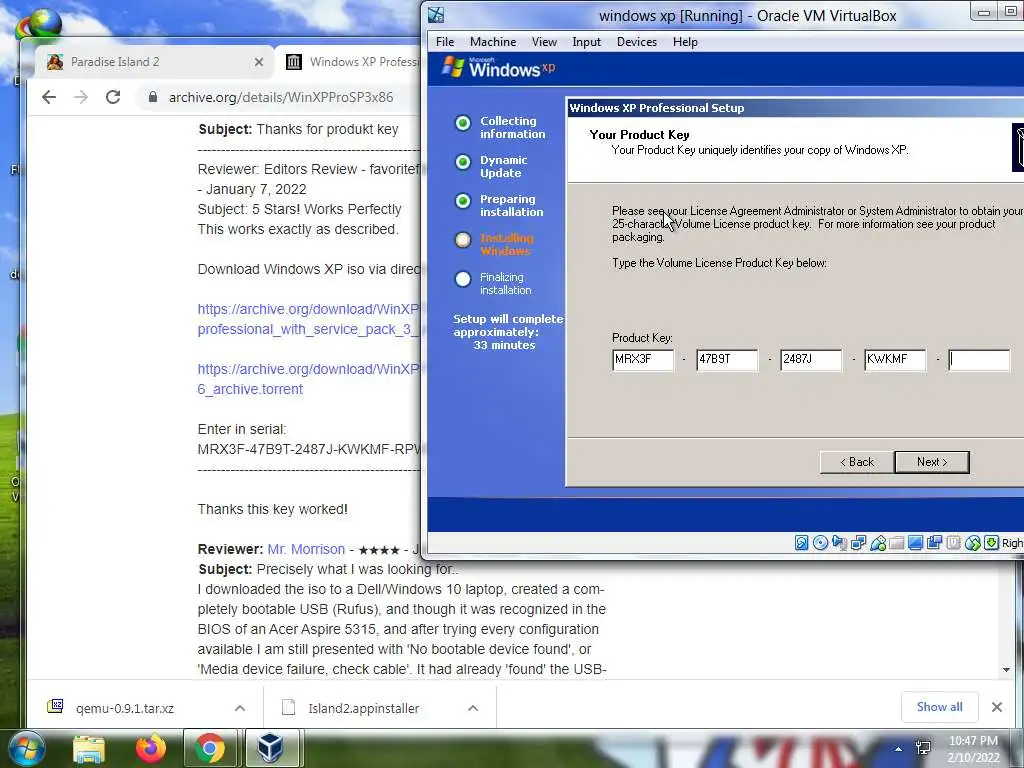This screenshot has height=768, width=1024.
Task: Click the mouse integration icon in VirtualBox status bar
Action: [972, 543]
